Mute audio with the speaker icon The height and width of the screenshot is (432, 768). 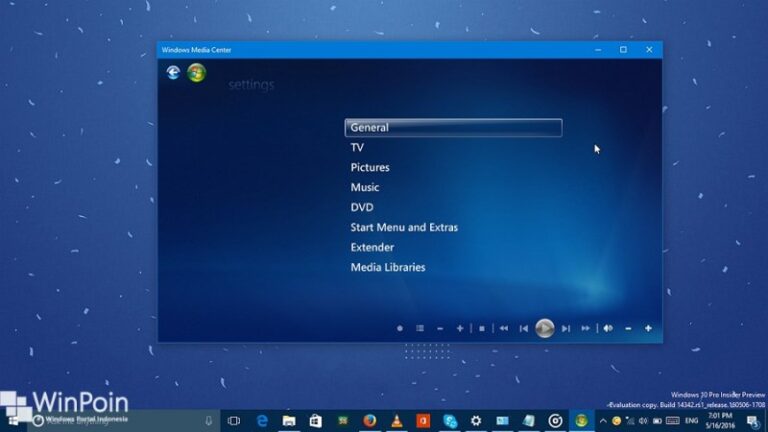608,328
